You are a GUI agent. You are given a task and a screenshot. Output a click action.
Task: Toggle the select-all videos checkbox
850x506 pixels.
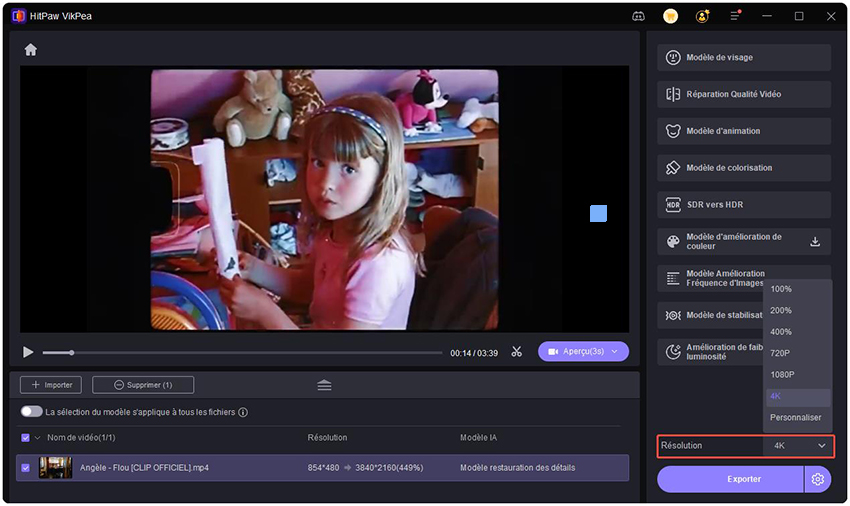pyautogui.click(x=25, y=438)
